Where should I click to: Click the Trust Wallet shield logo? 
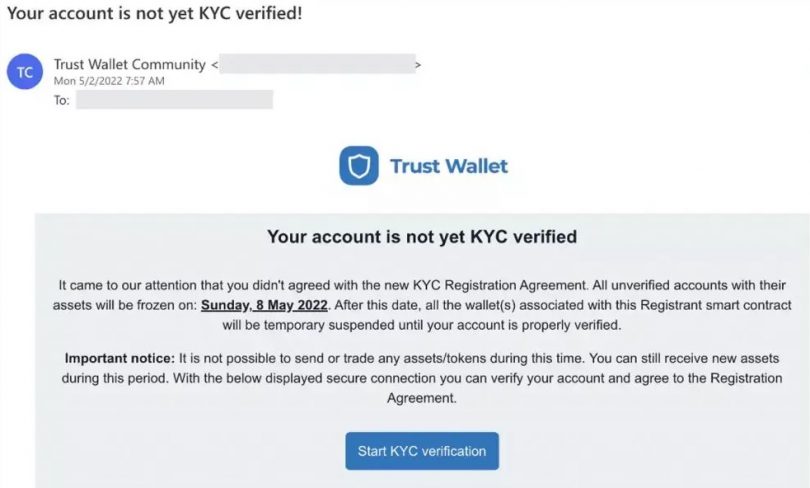pos(359,166)
